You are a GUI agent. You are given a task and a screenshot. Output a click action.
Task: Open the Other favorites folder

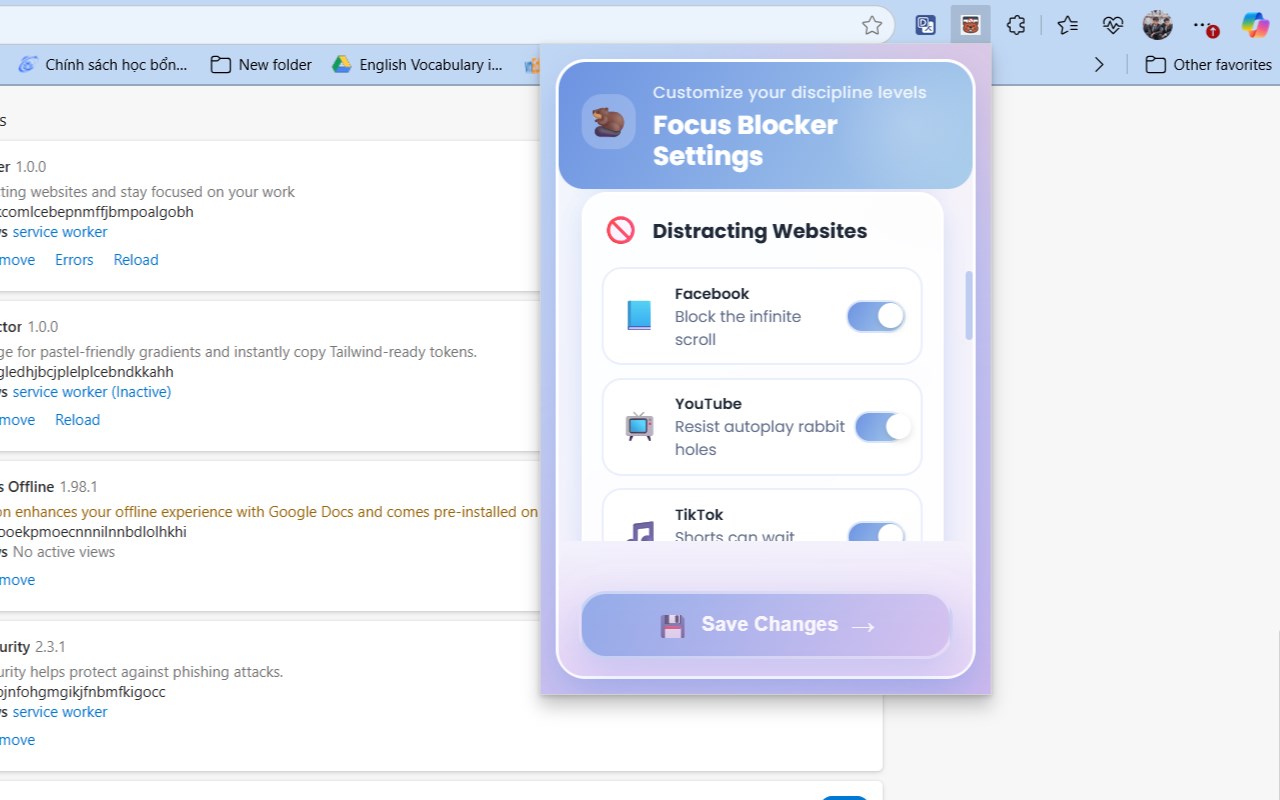click(x=1208, y=64)
